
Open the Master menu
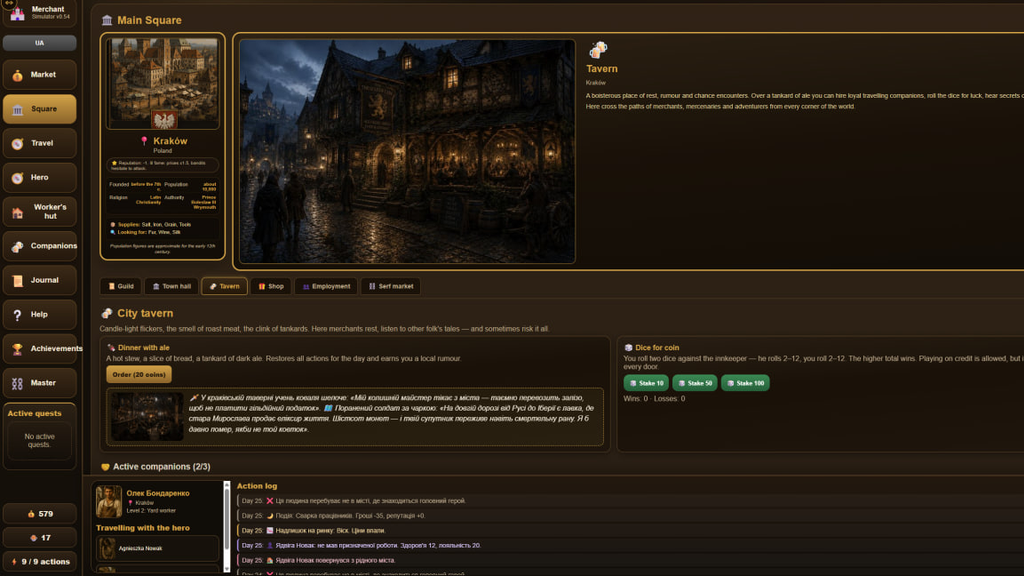click(39, 383)
